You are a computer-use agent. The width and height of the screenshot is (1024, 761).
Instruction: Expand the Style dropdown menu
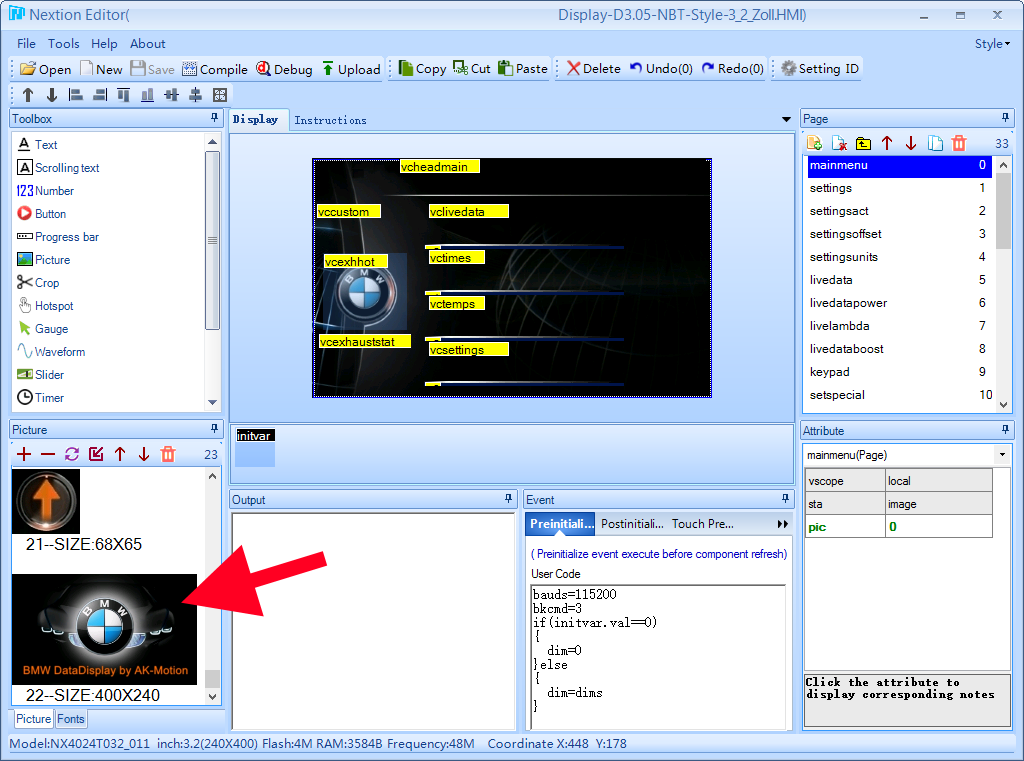992,44
